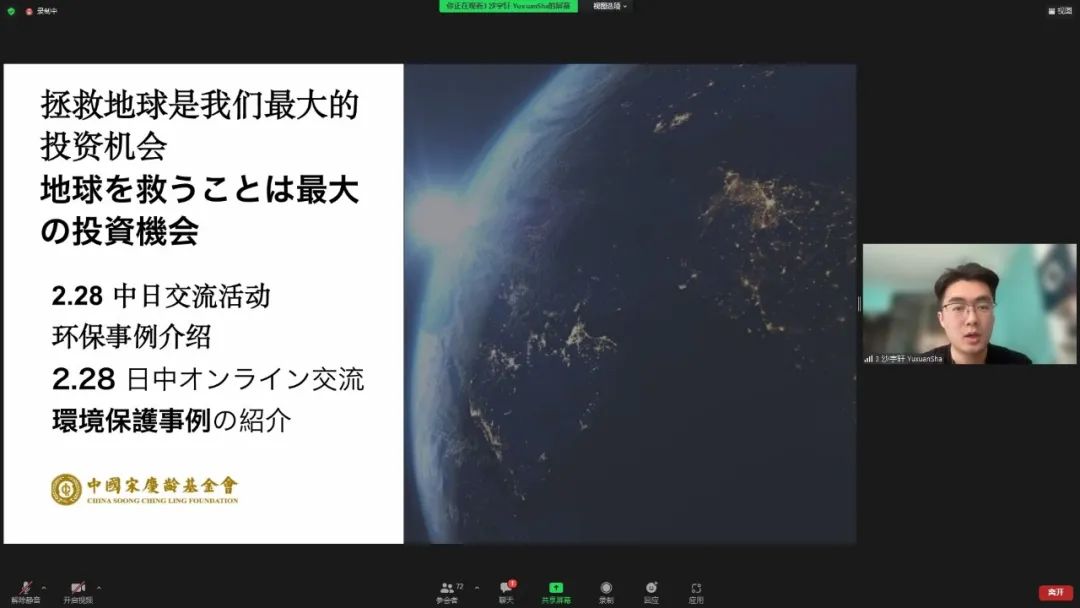Expand the arrow next to Participants count
The image size is (1080, 608).
tap(476, 587)
